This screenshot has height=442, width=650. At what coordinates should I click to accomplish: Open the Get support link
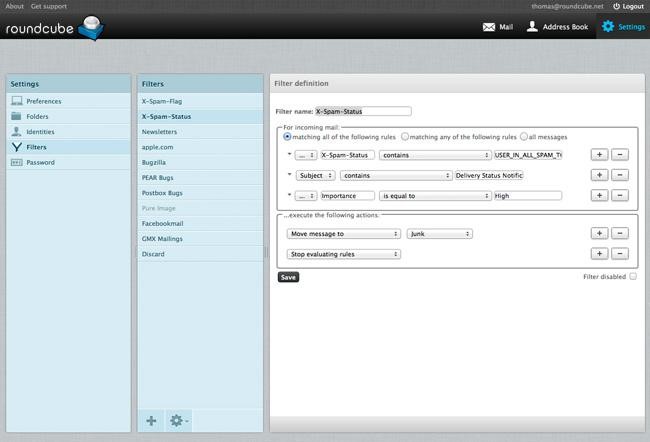click(49, 6)
